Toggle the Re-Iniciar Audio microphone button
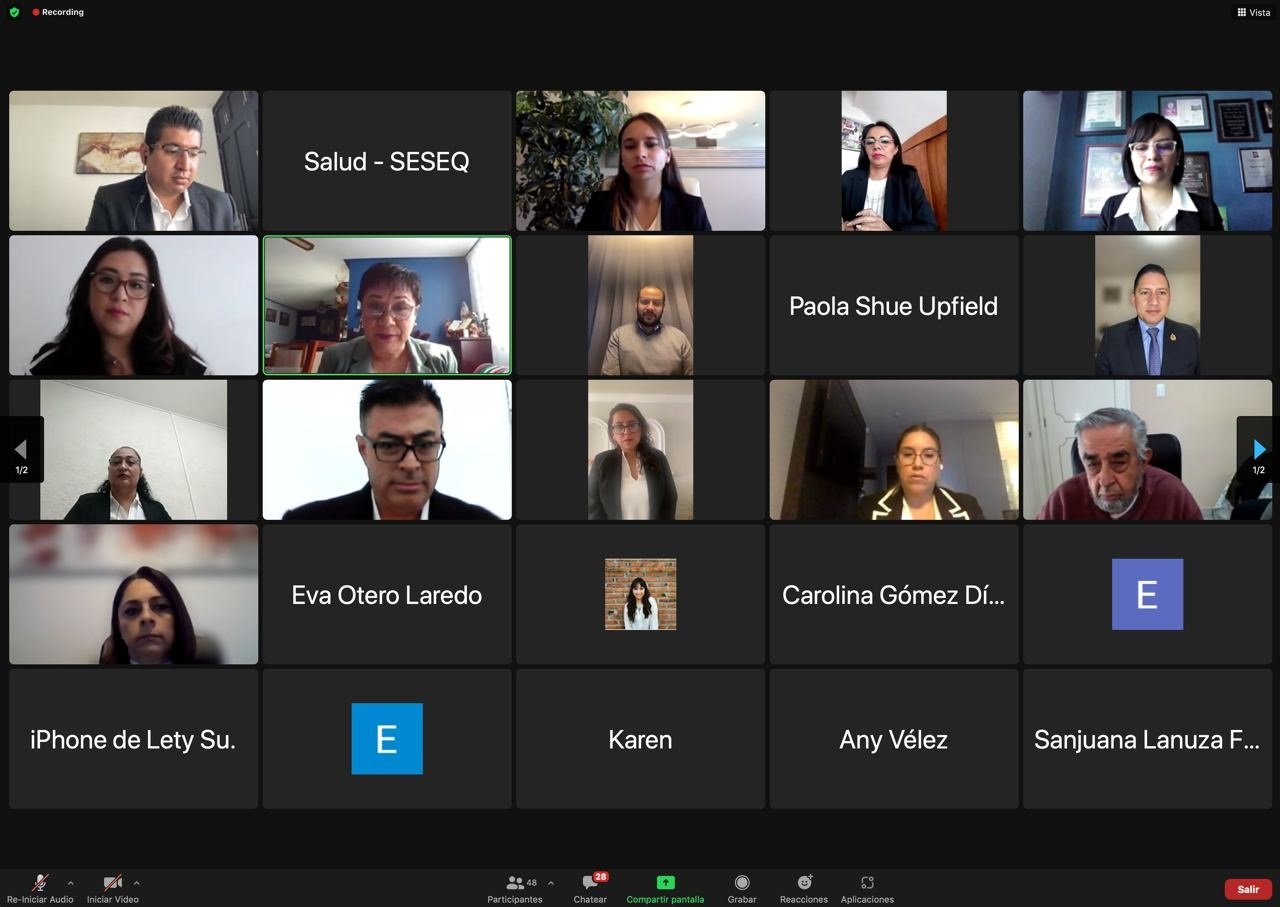This screenshot has width=1280, height=907. tap(40, 887)
